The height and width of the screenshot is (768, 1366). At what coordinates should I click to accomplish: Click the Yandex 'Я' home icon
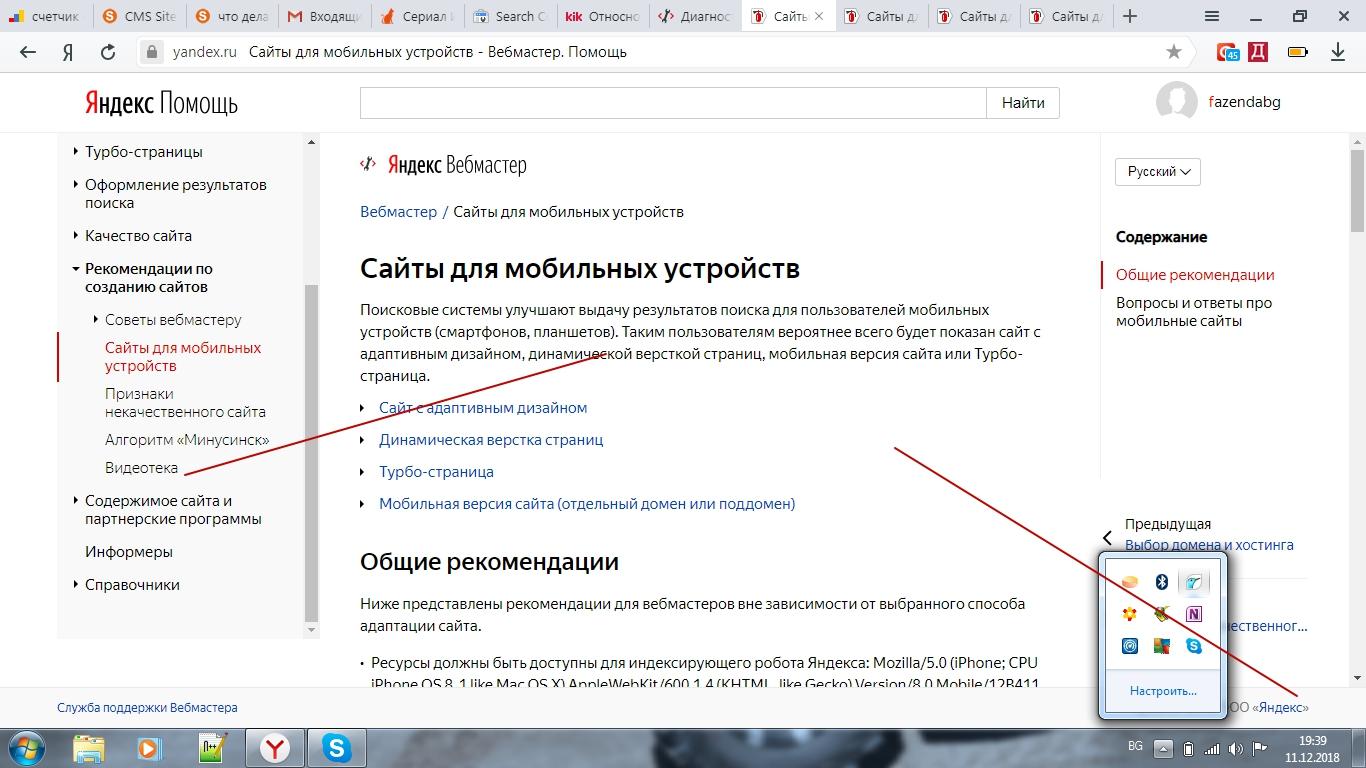tap(68, 52)
